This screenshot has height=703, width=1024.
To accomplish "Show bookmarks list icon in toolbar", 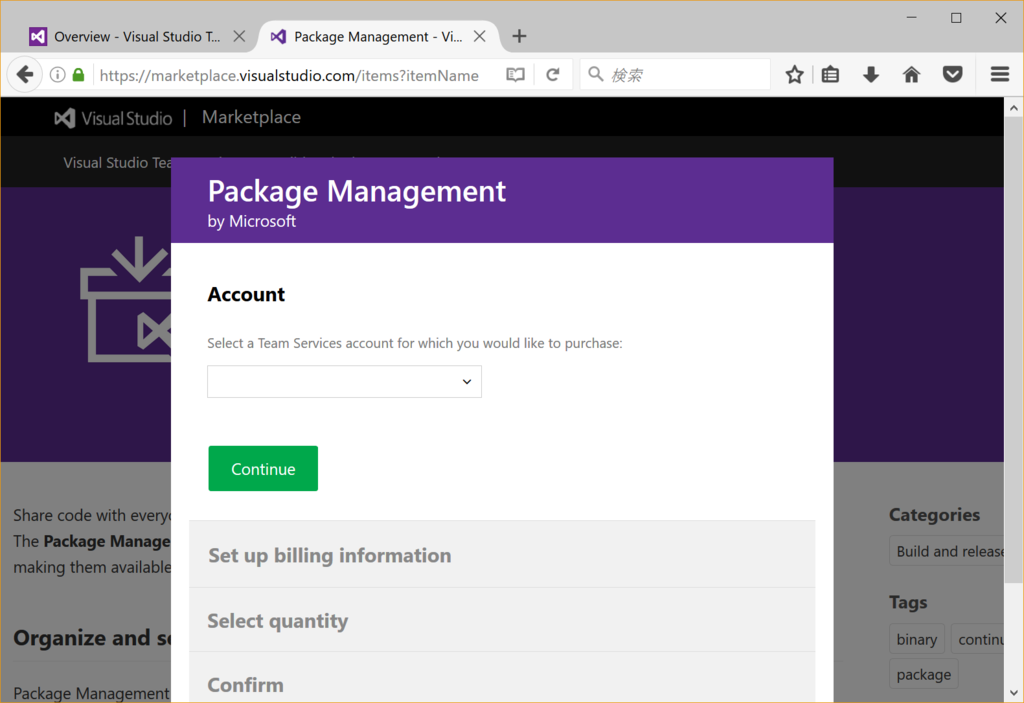I will click(x=831, y=74).
